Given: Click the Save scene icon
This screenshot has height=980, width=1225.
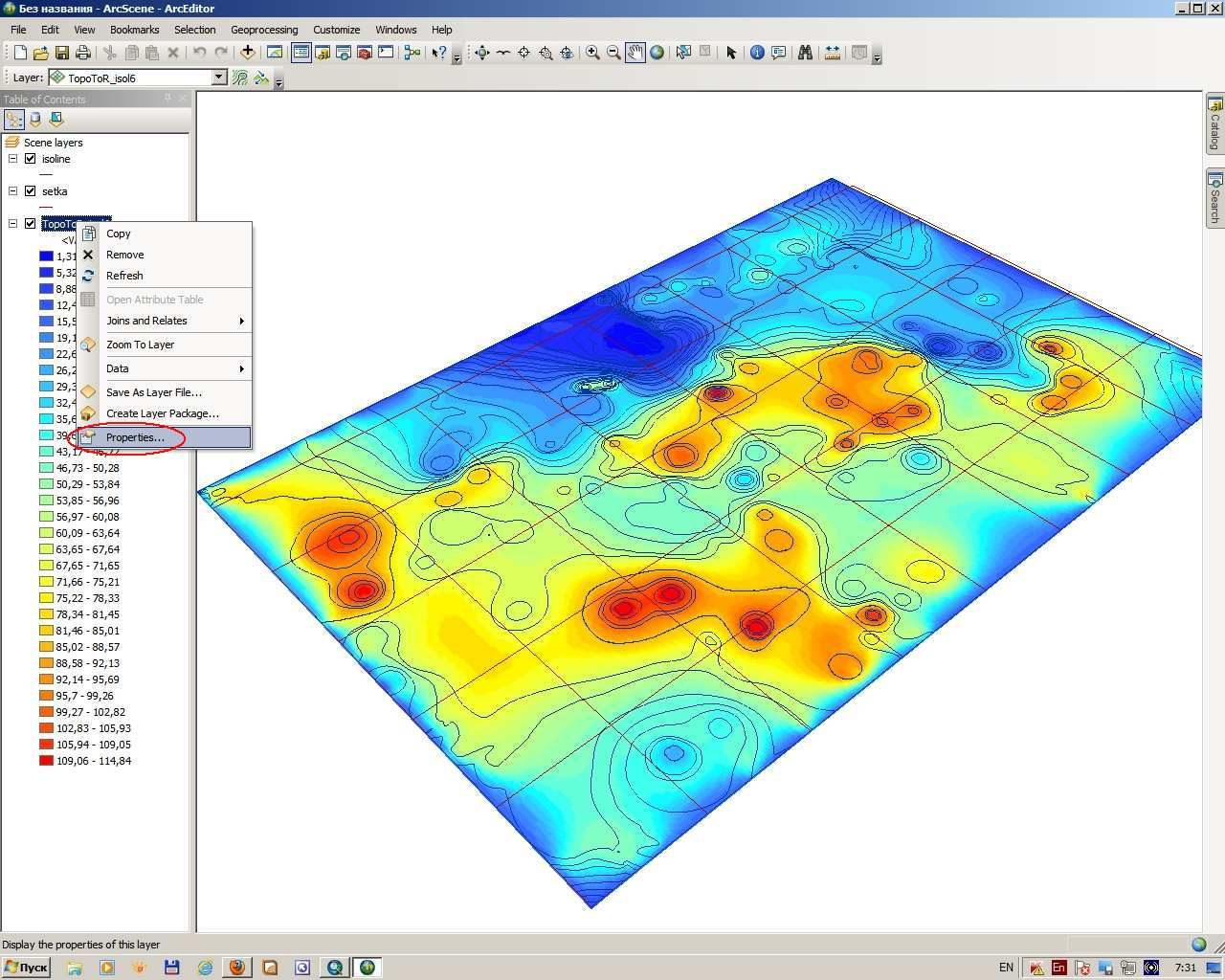Looking at the screenshot, I should point(62,53).
